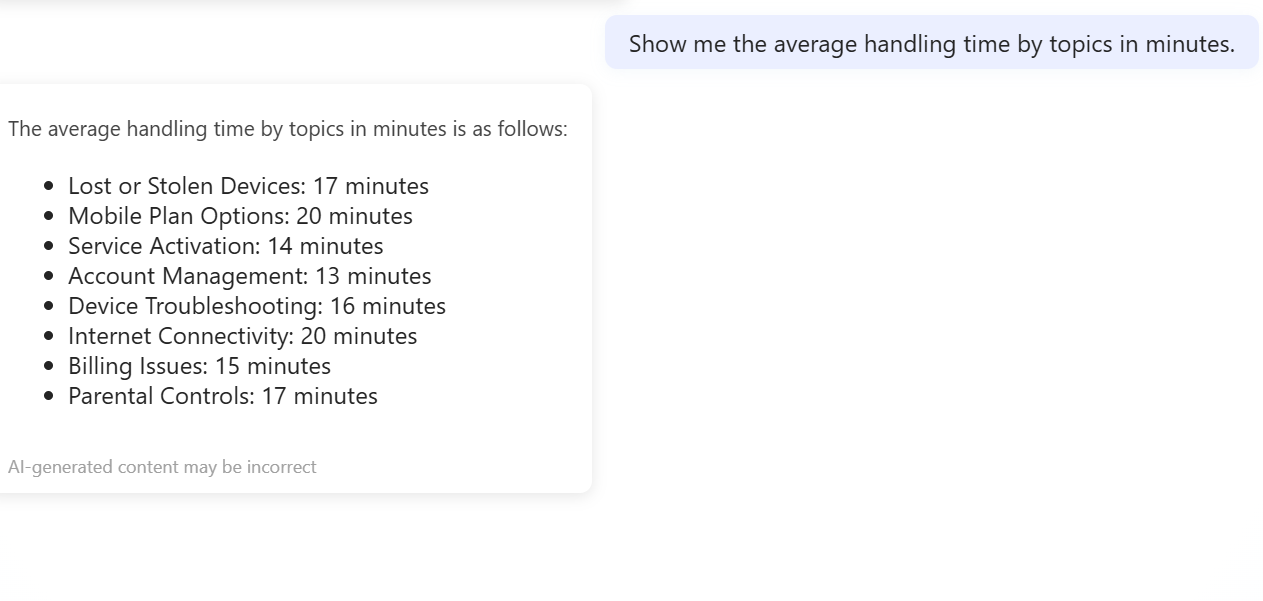Select the Lost or Stolen Devices list item

(x=248, y=186)
